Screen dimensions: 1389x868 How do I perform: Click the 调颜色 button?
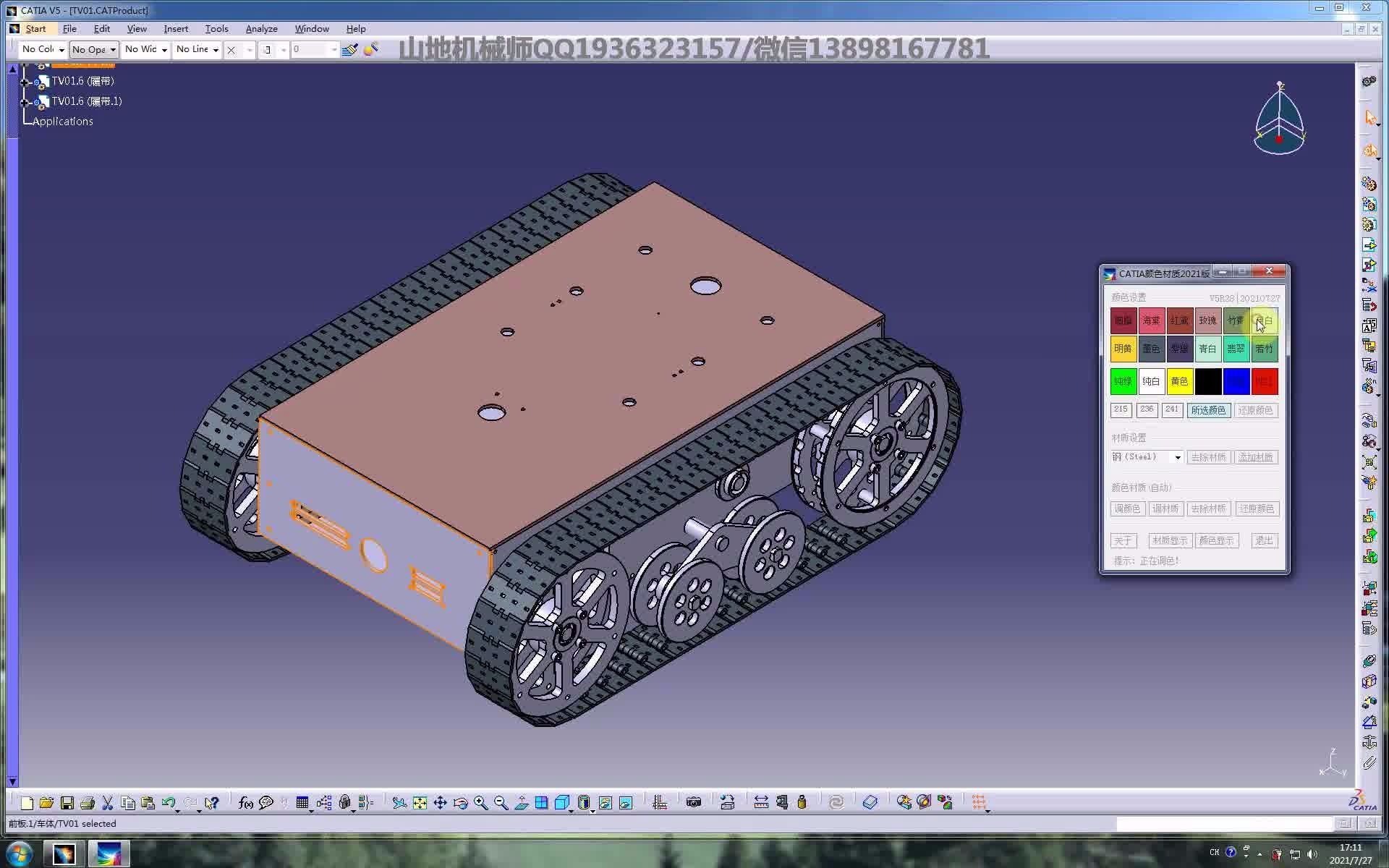(1126, 509)
